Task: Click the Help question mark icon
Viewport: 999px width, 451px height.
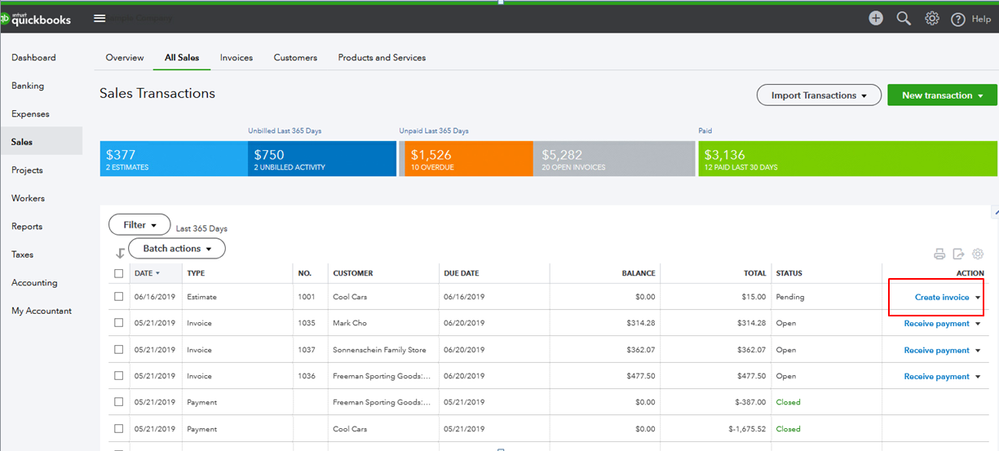Action: point(958,19)
